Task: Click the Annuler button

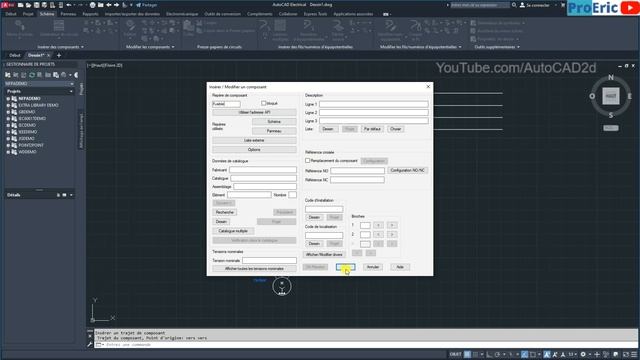Action: pyautogui.click(x=373, y=267)
